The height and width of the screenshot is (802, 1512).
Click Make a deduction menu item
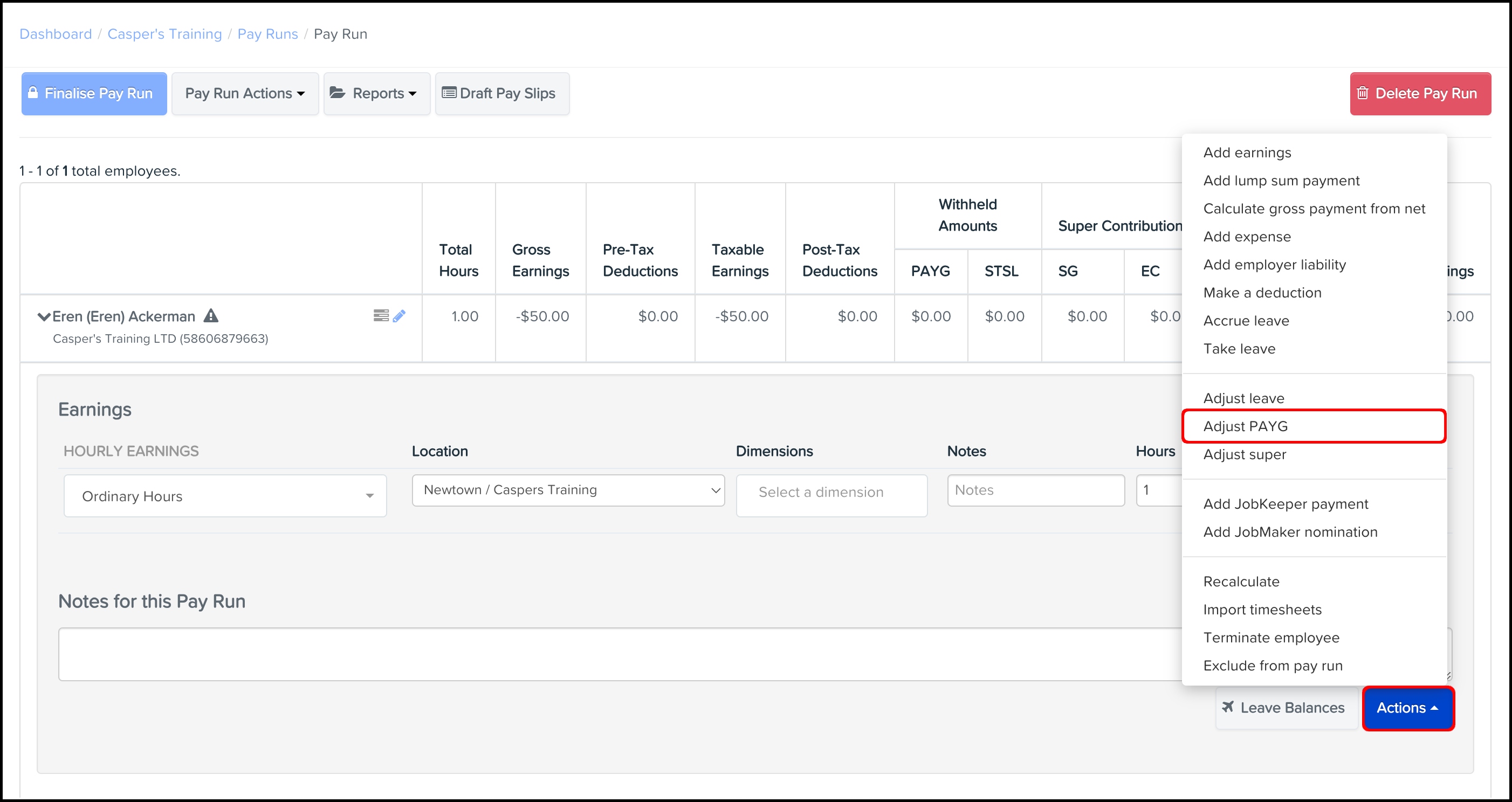(1262, 293)
